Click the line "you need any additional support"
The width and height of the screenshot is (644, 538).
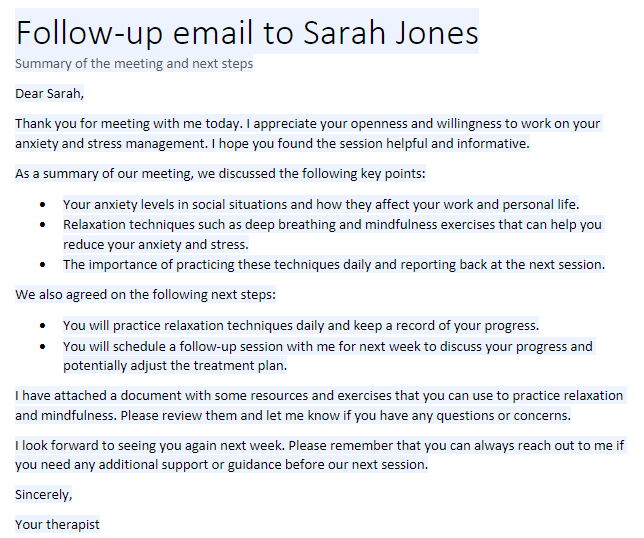pyautogui.click(x=221, y=464)
